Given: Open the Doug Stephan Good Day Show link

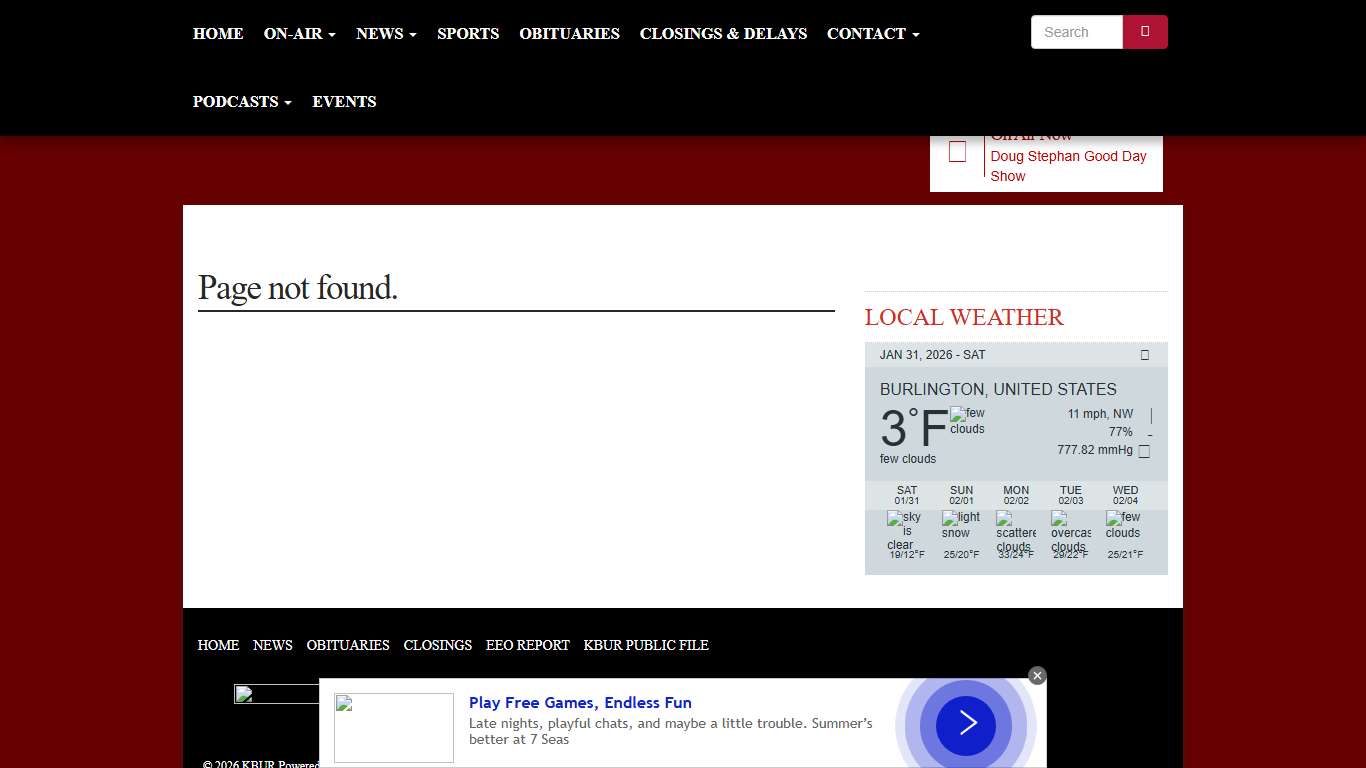Looking at the screenshot, I should [1068, 166].
